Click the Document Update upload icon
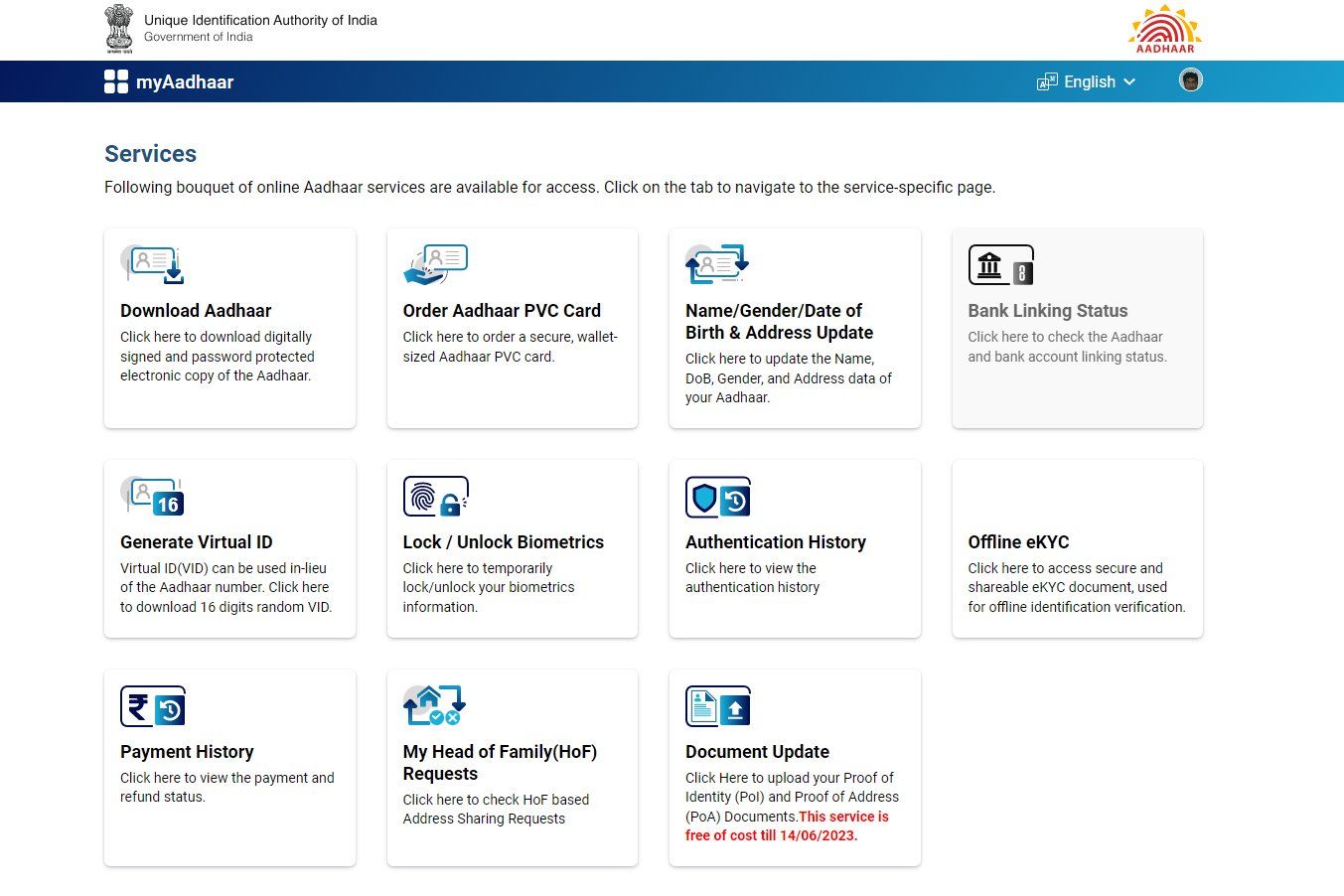Screen dimensions: 1344x896 [717, 706]
